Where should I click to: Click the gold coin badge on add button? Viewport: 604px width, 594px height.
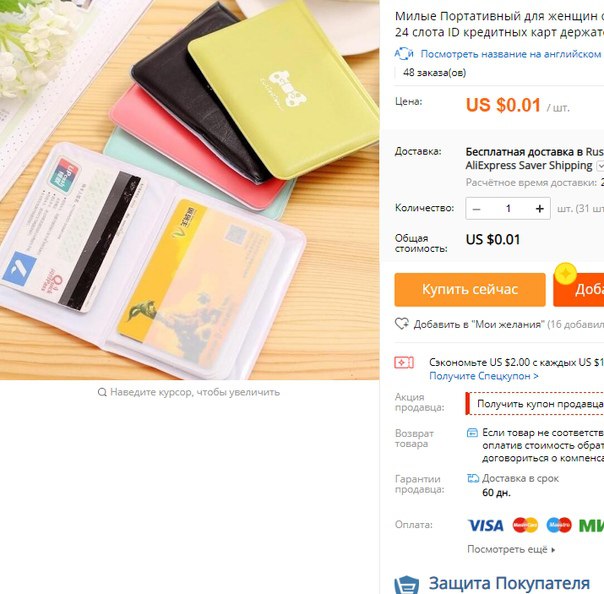tap(565, 274)
